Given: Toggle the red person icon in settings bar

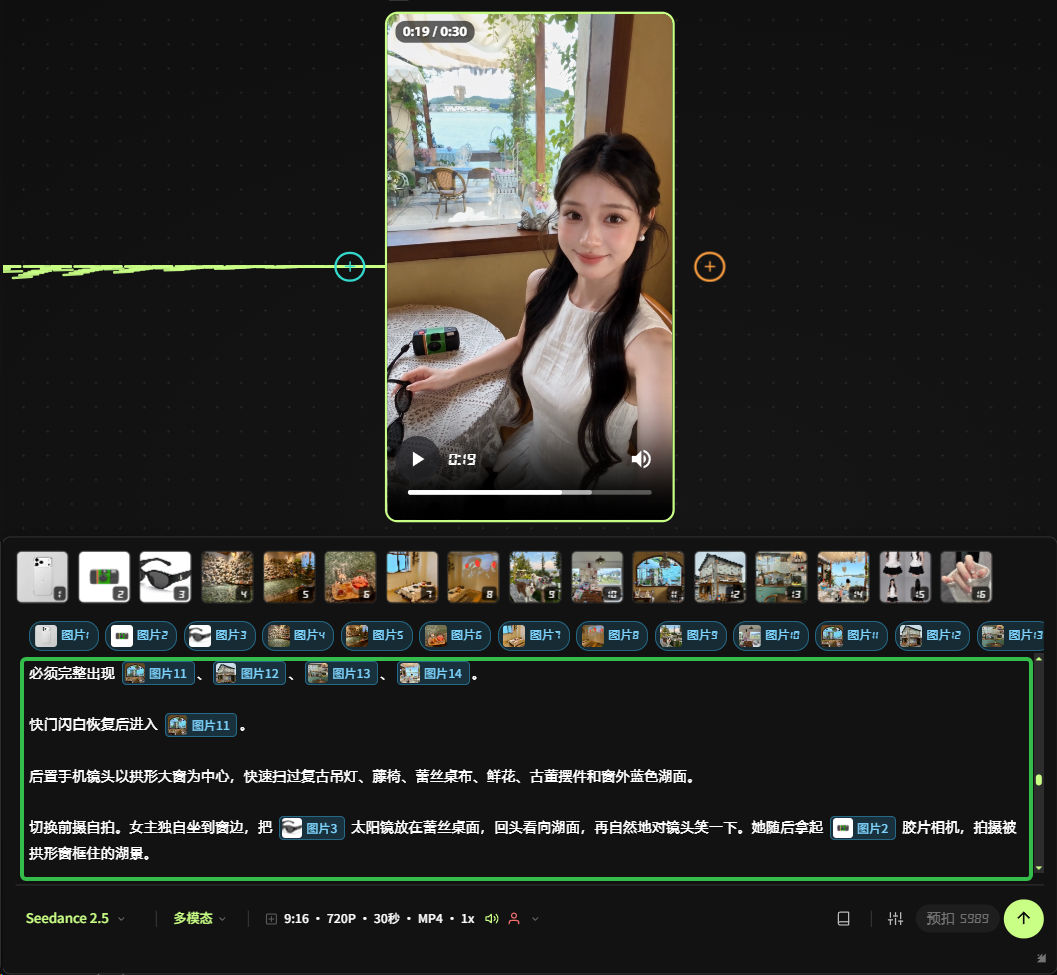Looking at the screenshot, I should (514, 918).
